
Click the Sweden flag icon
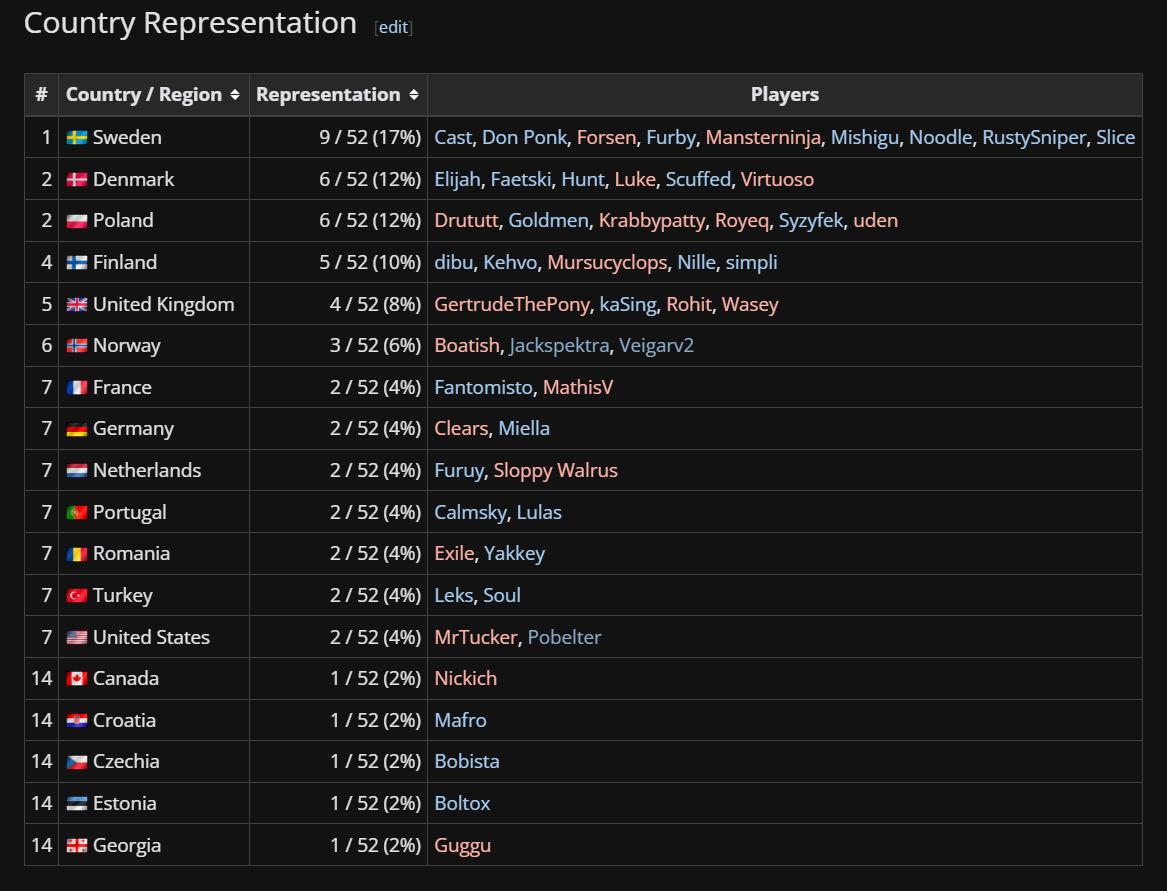(x=77, y=138)
